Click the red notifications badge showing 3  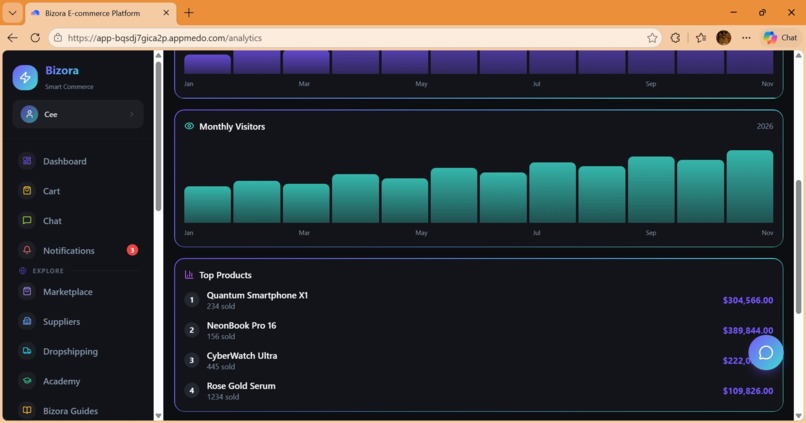click(132, 250)
